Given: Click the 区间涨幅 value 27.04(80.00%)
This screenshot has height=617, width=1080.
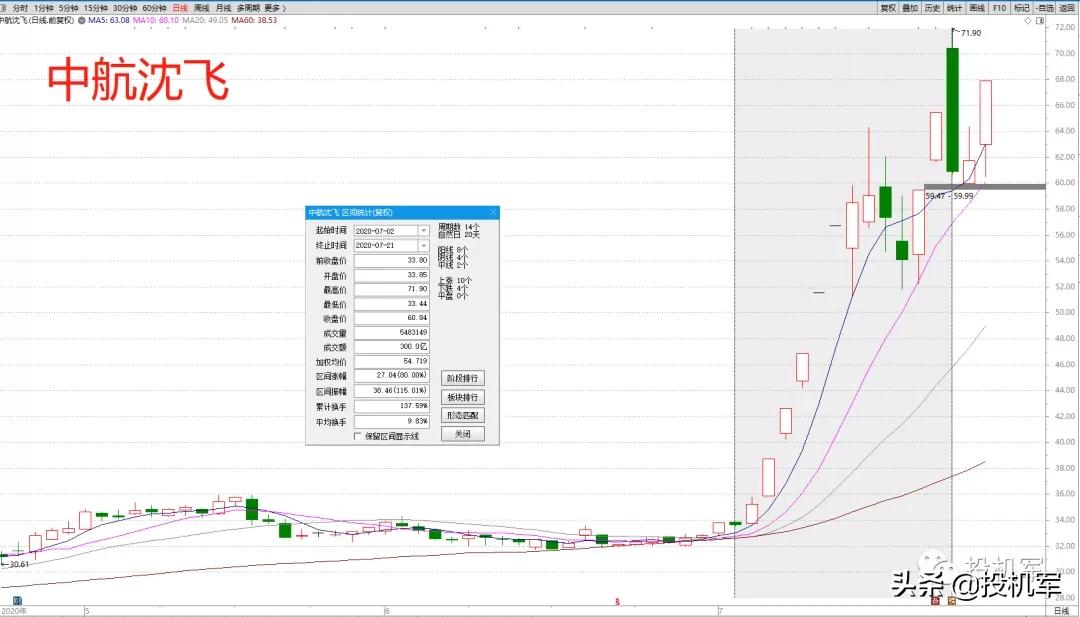Looking at the screenshot, I should click(391, 376).
